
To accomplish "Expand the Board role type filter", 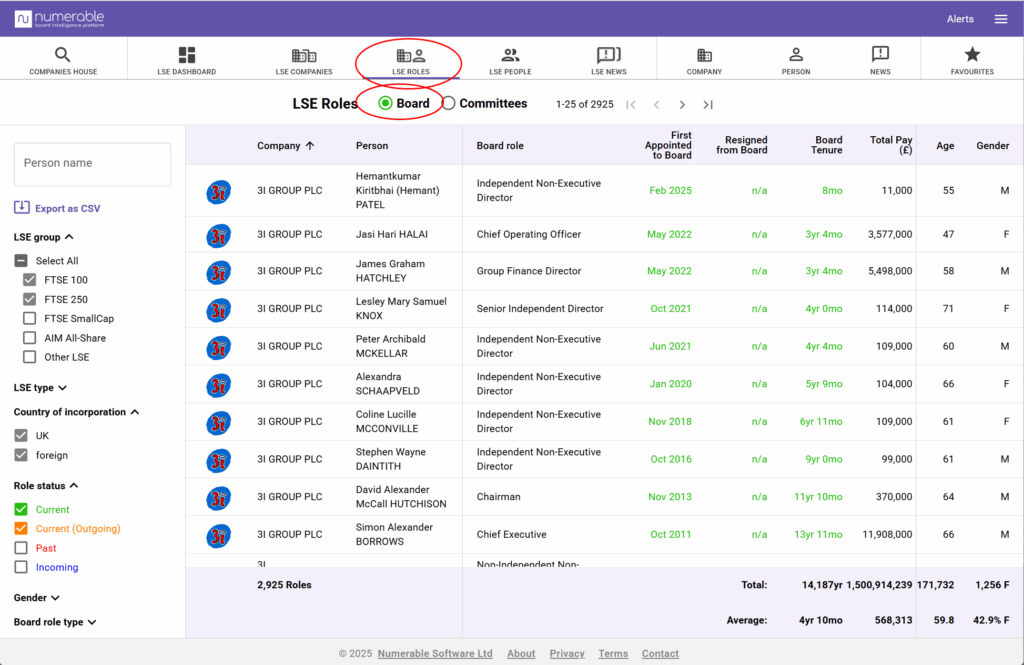I will pyautogui.click(x=55, y=622).
